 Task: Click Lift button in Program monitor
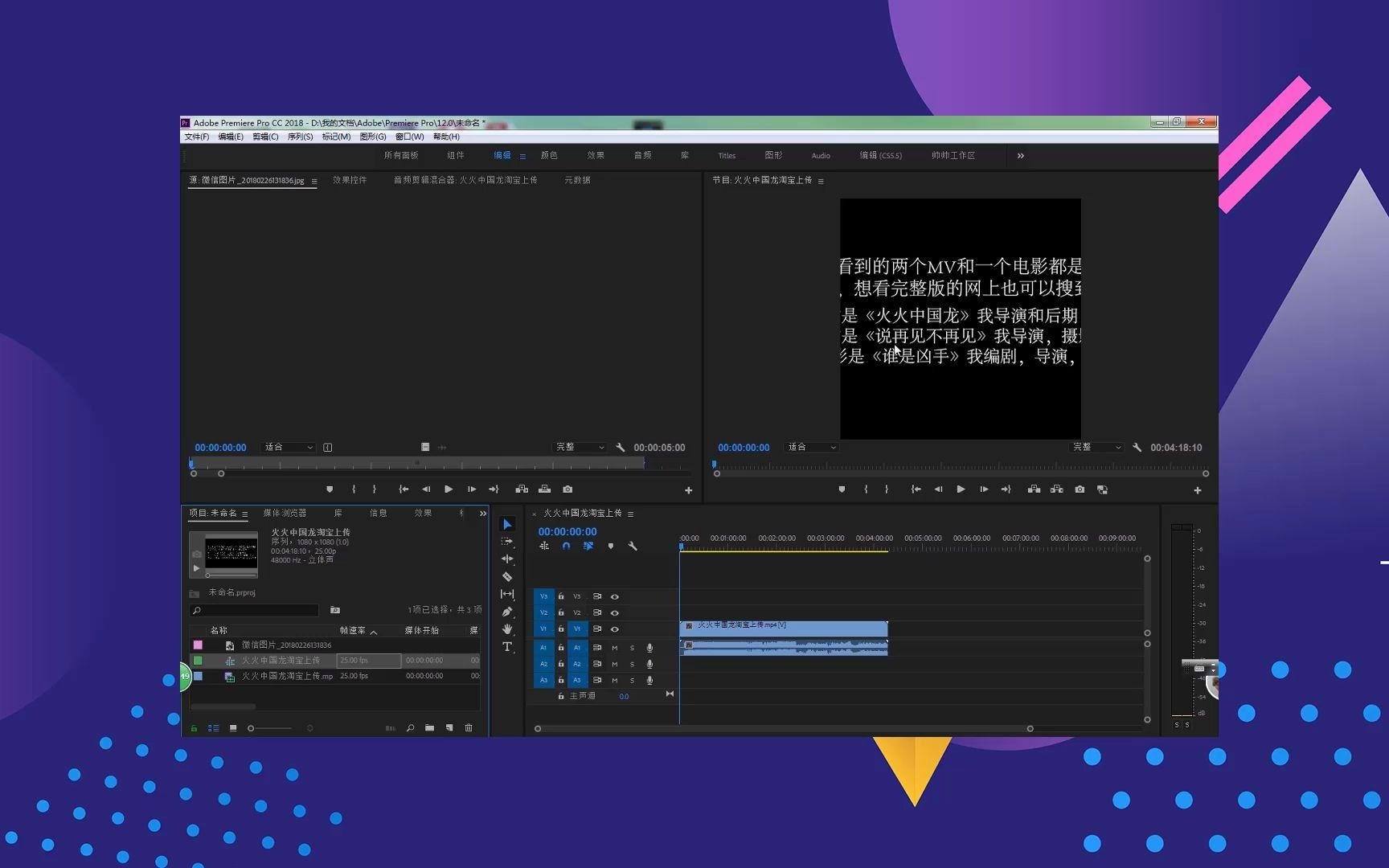pyautogui.click(x=1034, y=489)
